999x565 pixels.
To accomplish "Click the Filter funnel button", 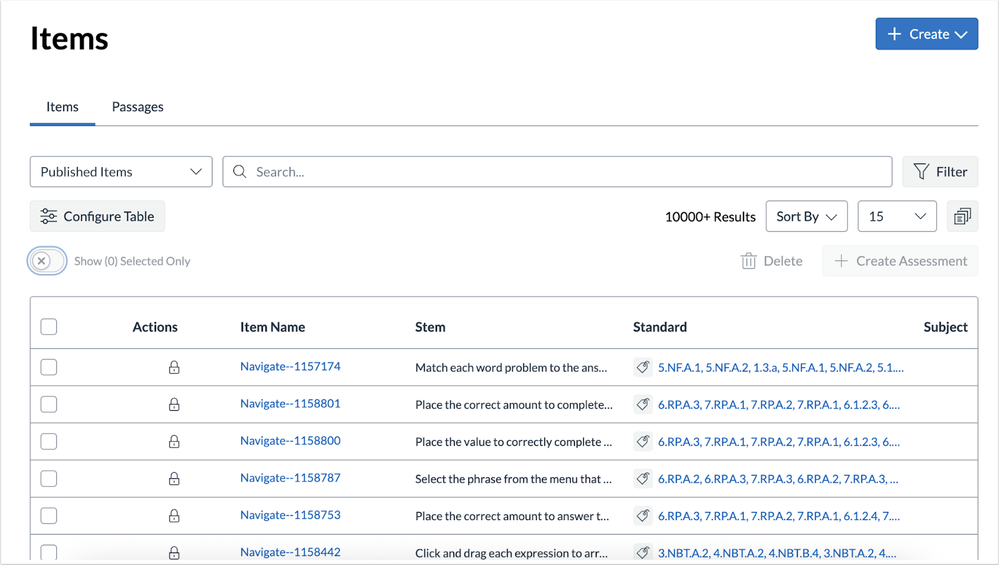I will click(x=940, y=172).
